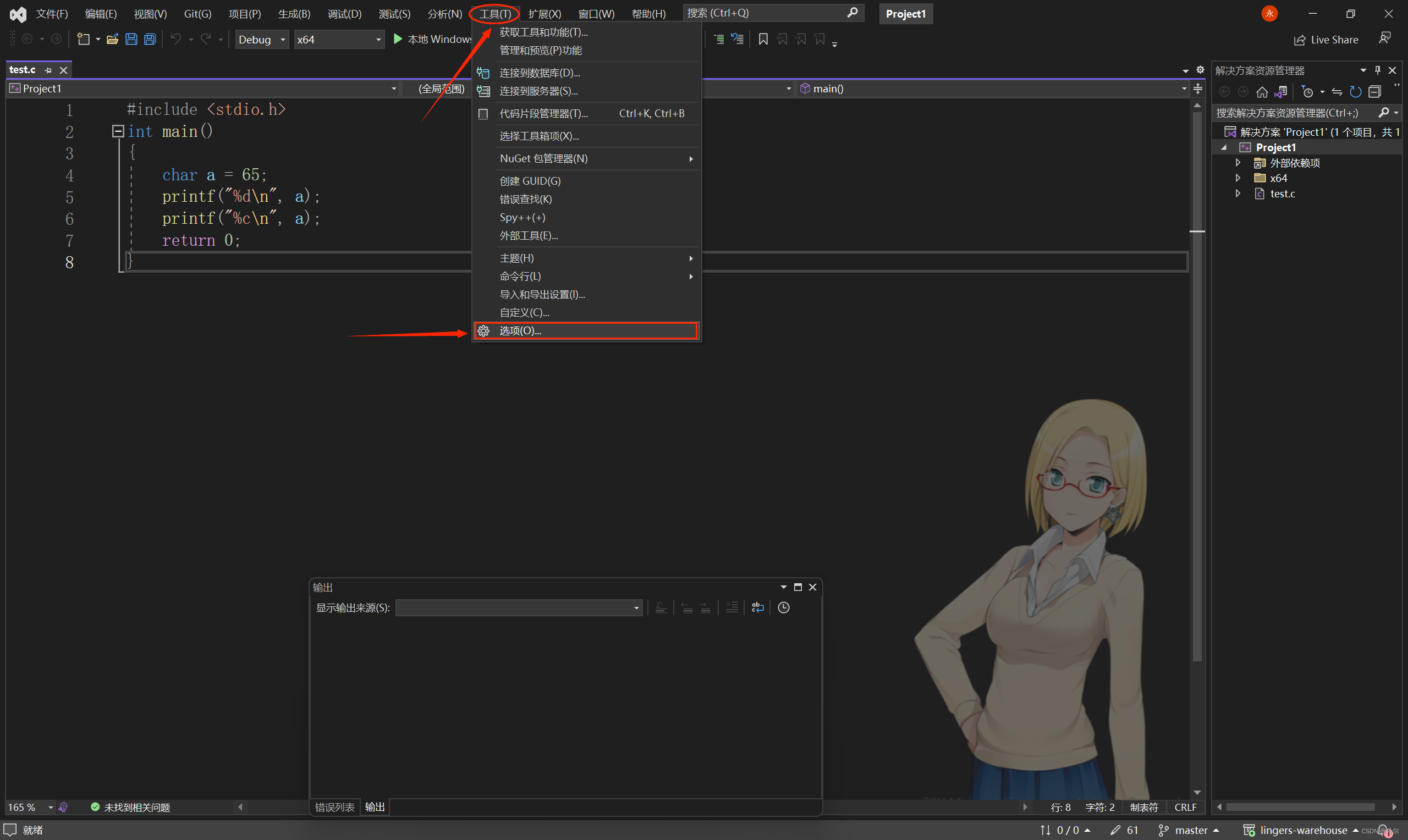Click the red user account avatar

click(1270, 14)
